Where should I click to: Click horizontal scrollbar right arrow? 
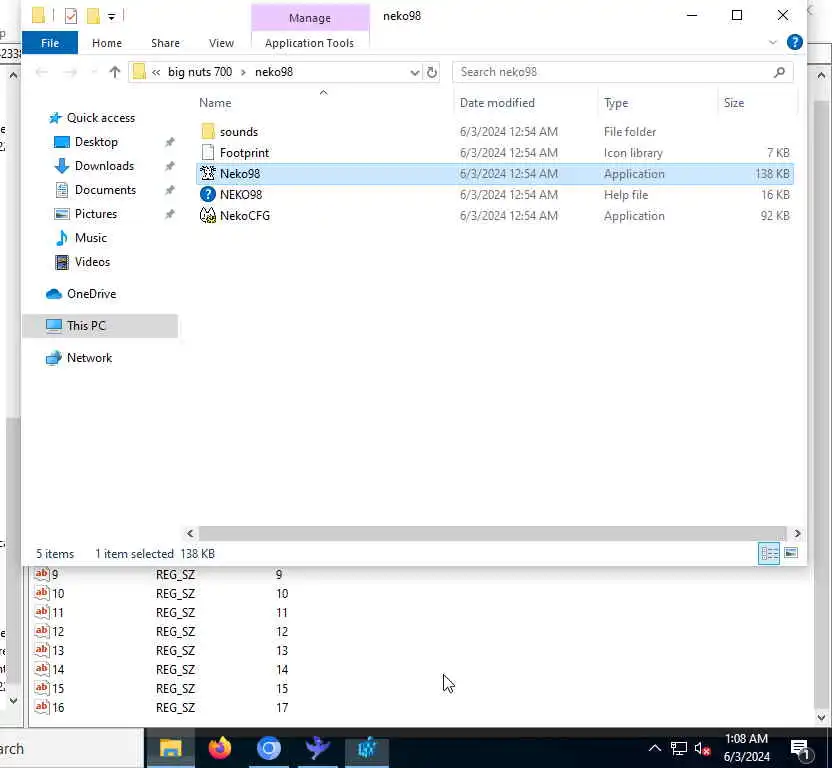(x=796, y=533)
